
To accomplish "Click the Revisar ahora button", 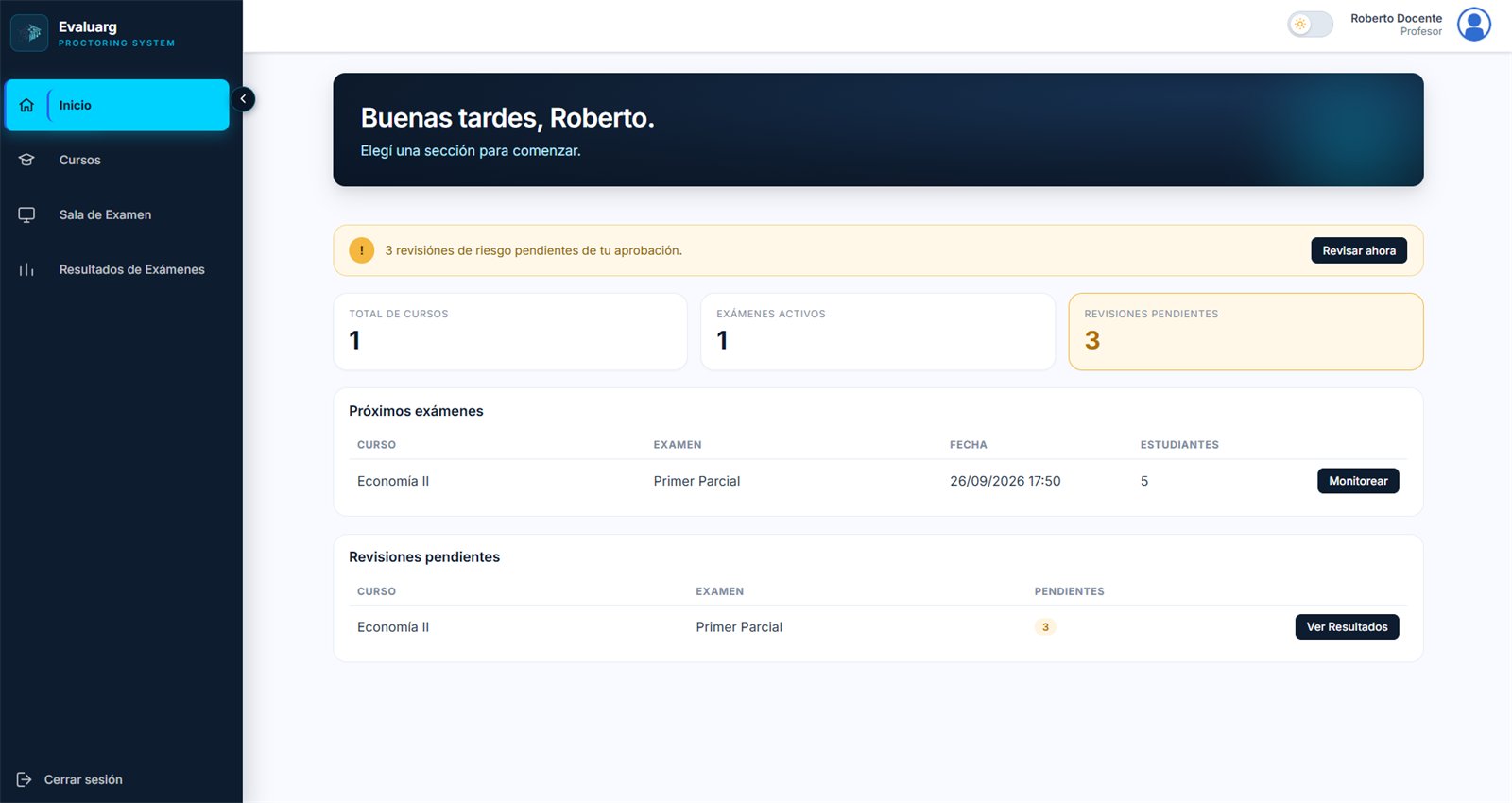I will pos(1359,250).
